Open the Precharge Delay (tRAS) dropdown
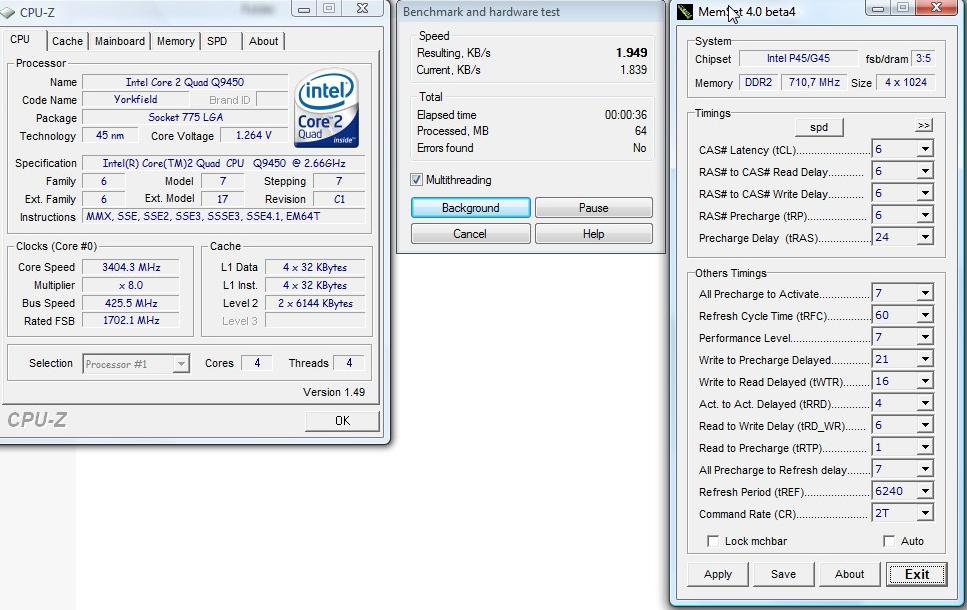 [x=925, y=237]
